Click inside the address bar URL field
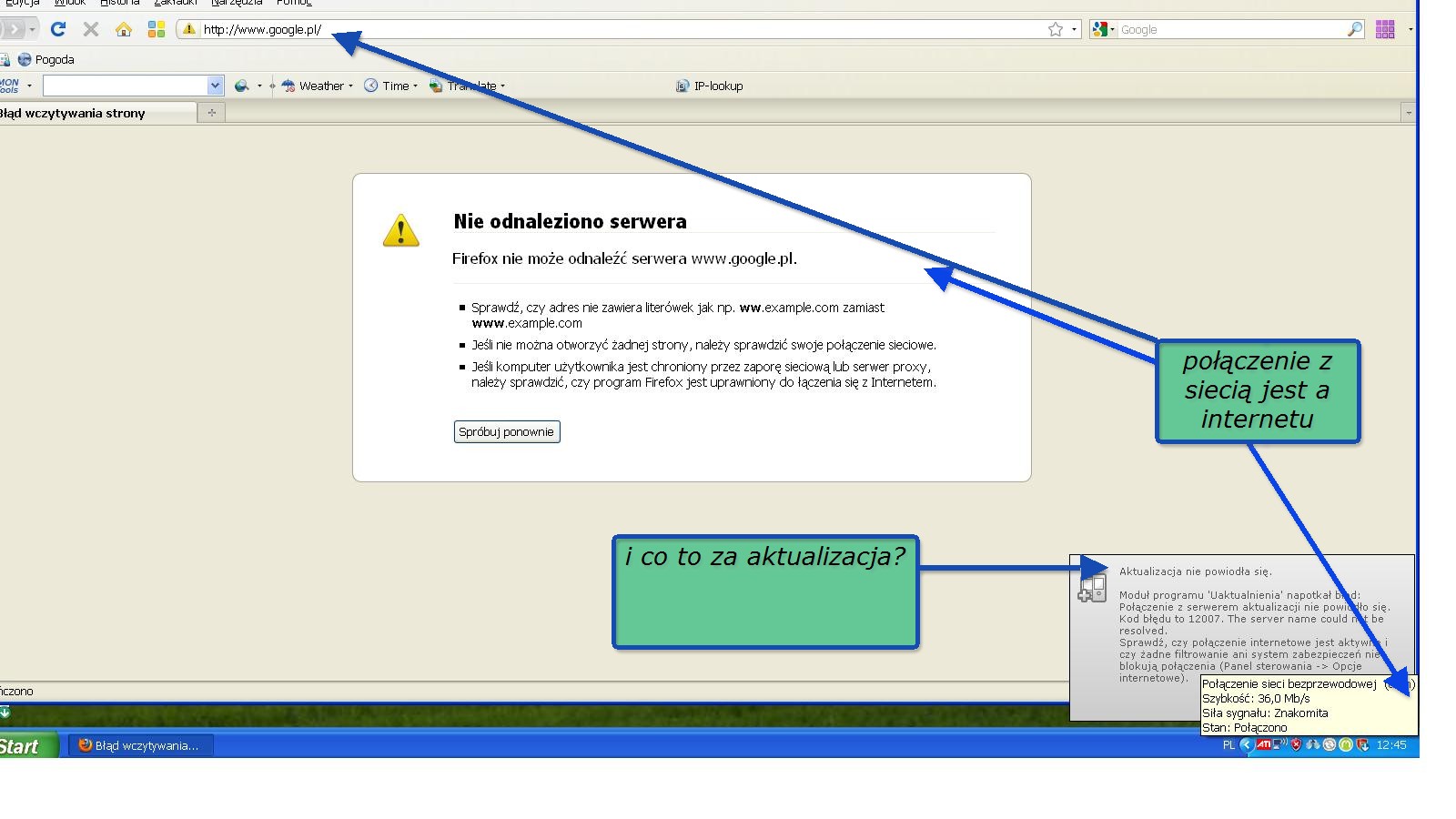The width and height of the screenshot is (1456, 819). (x=546, y=28)
